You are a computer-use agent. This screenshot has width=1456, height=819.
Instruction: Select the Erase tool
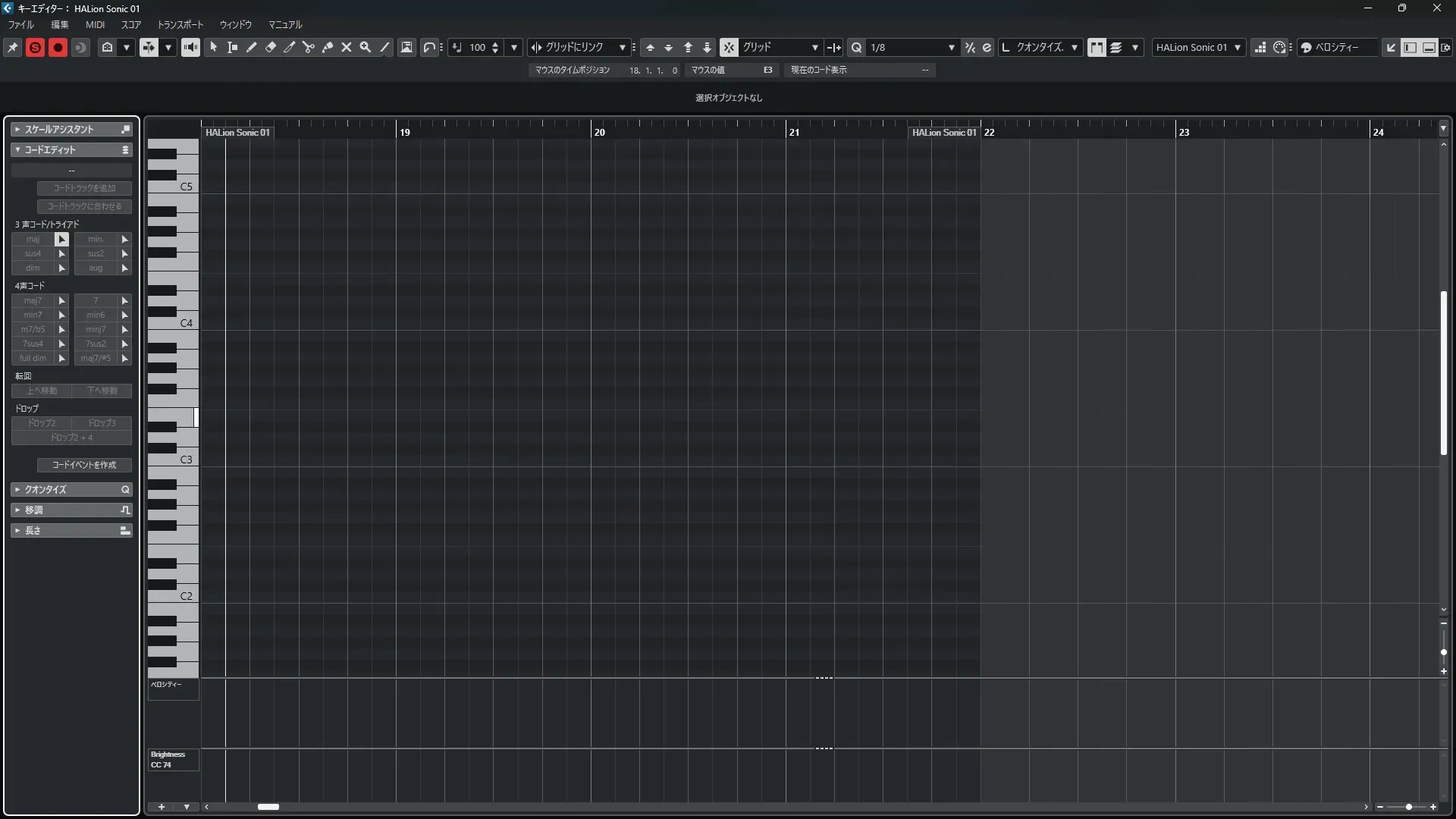pos(271,47)
